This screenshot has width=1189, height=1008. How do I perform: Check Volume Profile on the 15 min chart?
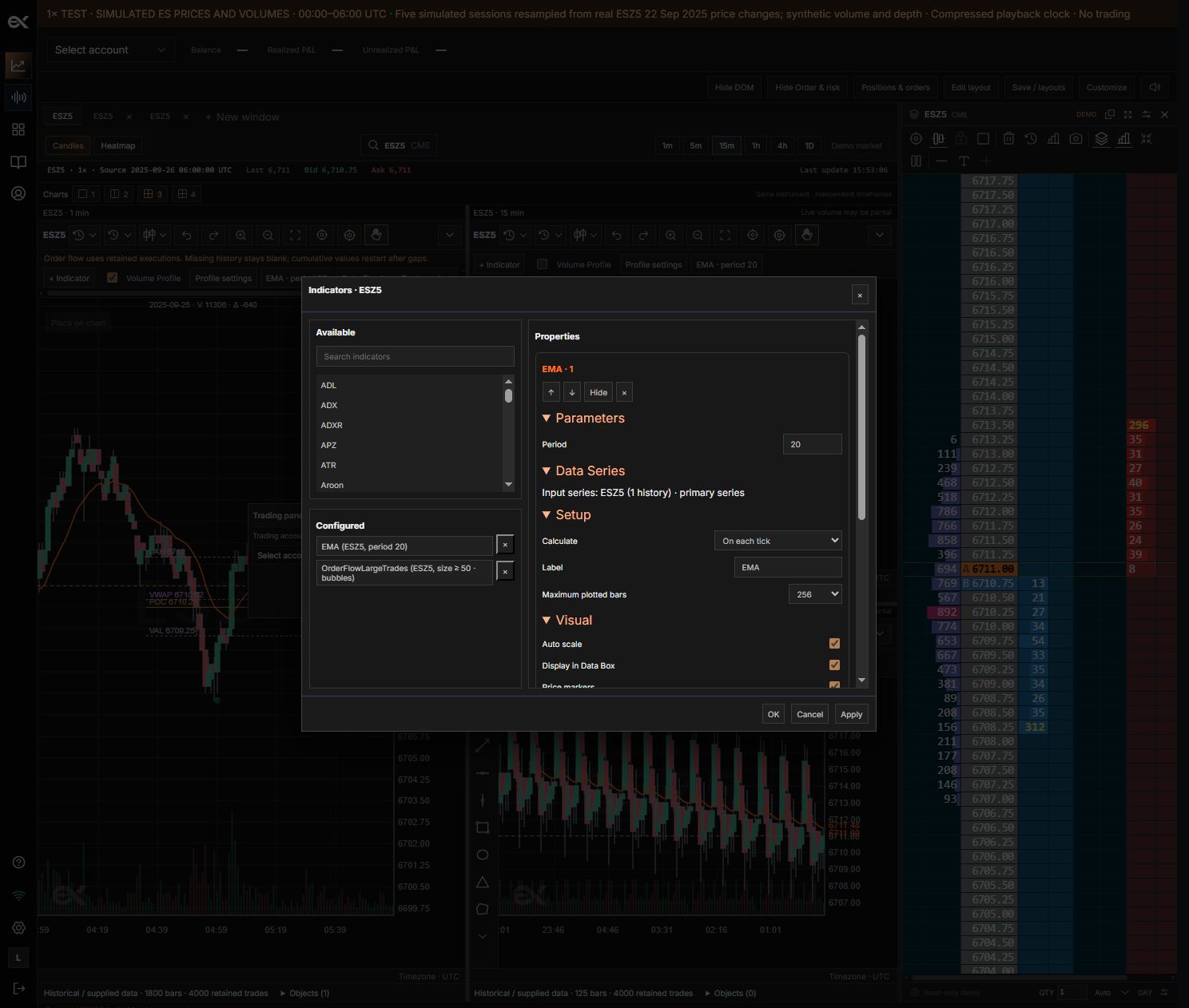click(x=542, y=264)
